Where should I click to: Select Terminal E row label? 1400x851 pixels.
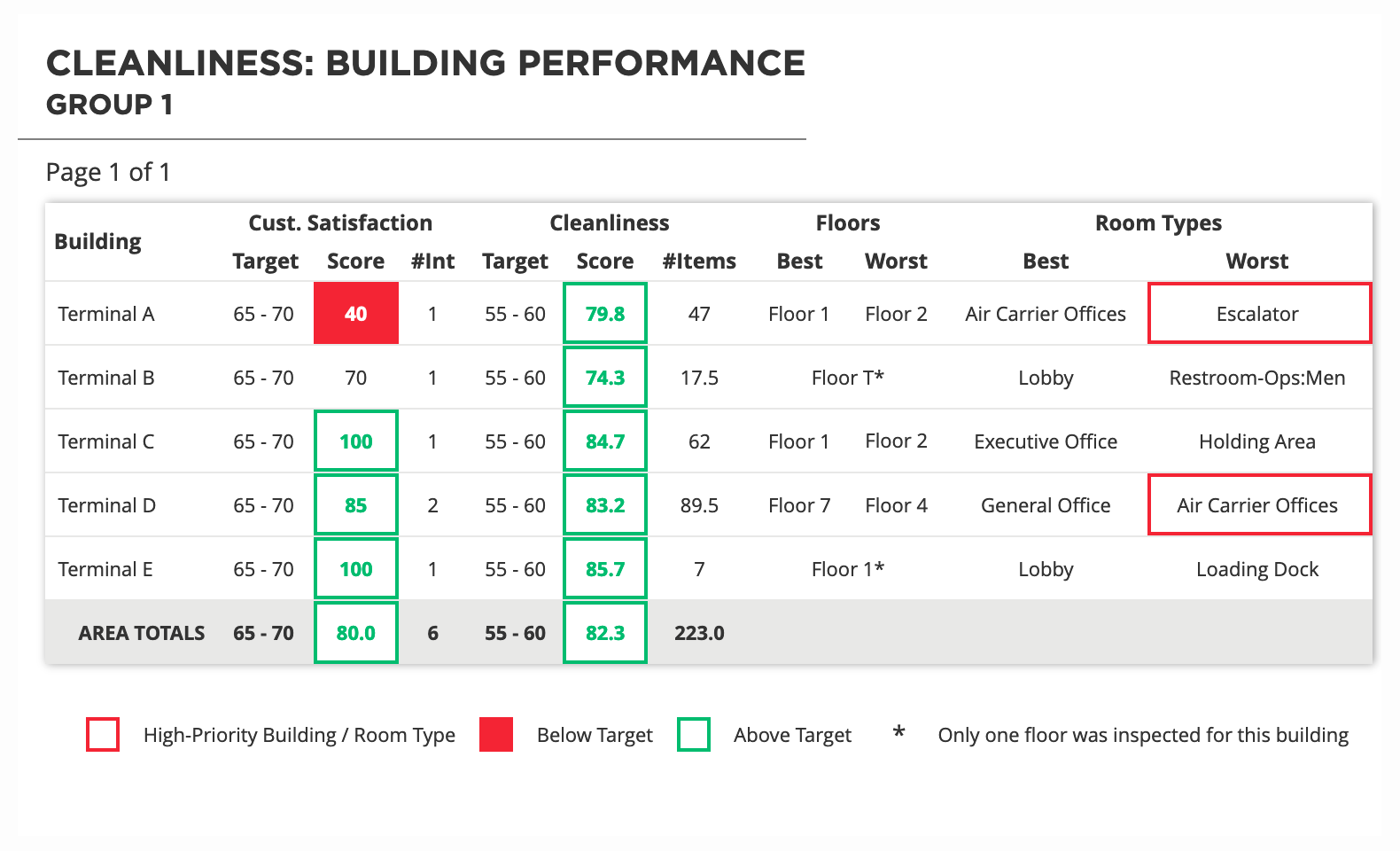[105, 569]
